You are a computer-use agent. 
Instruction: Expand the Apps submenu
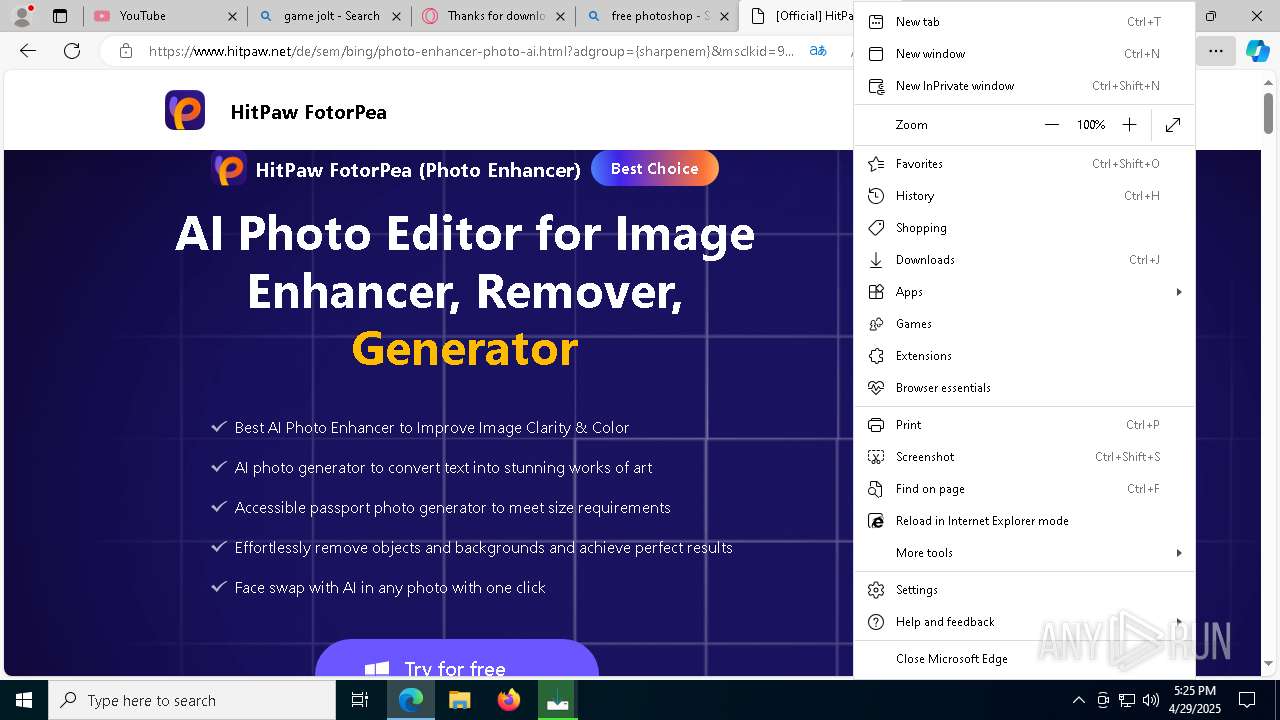(1024, 292)
